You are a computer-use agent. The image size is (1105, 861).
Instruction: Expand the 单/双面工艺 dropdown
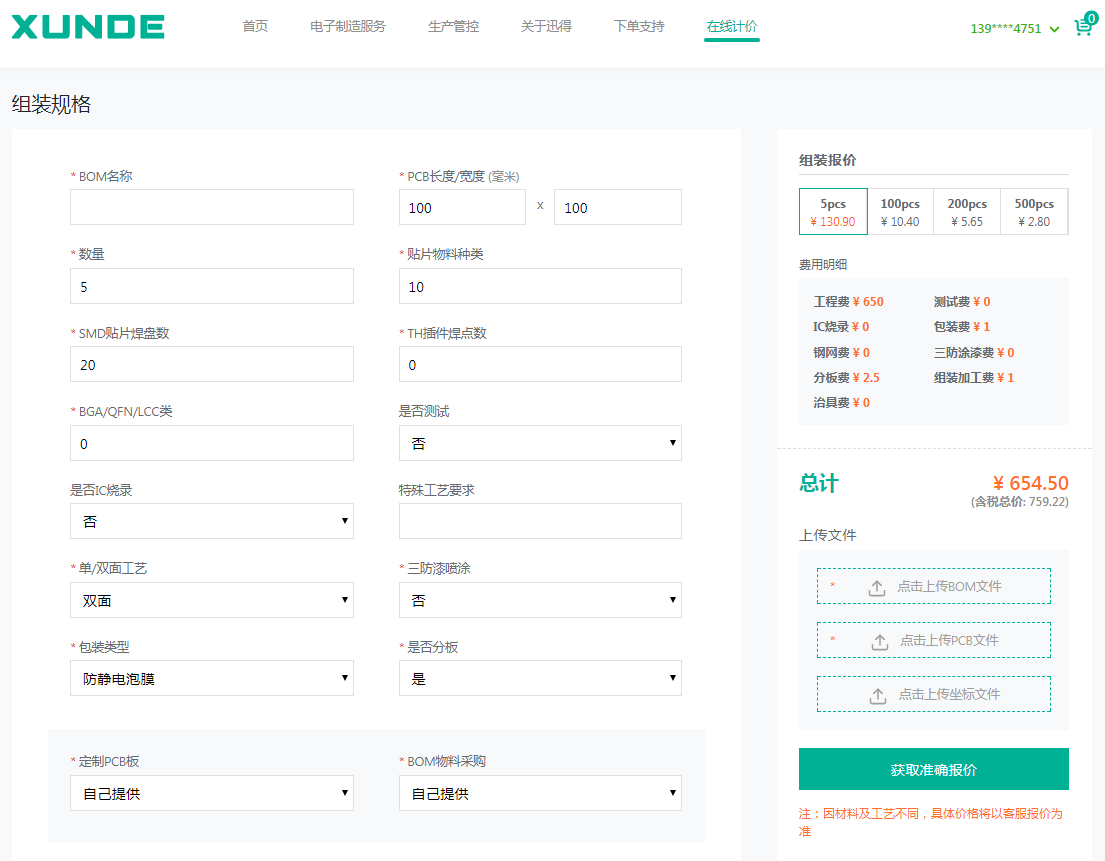tap(212, 600)
